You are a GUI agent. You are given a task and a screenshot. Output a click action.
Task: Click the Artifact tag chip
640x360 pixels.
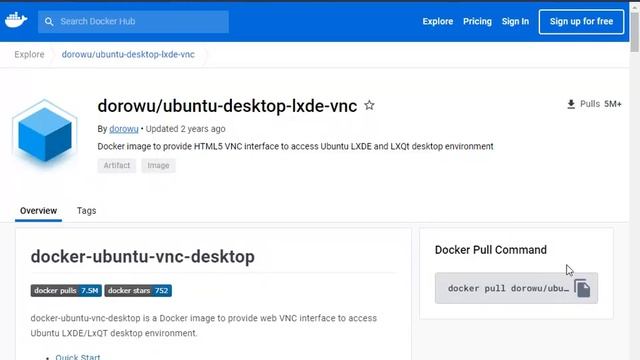(x=117, y=165)
